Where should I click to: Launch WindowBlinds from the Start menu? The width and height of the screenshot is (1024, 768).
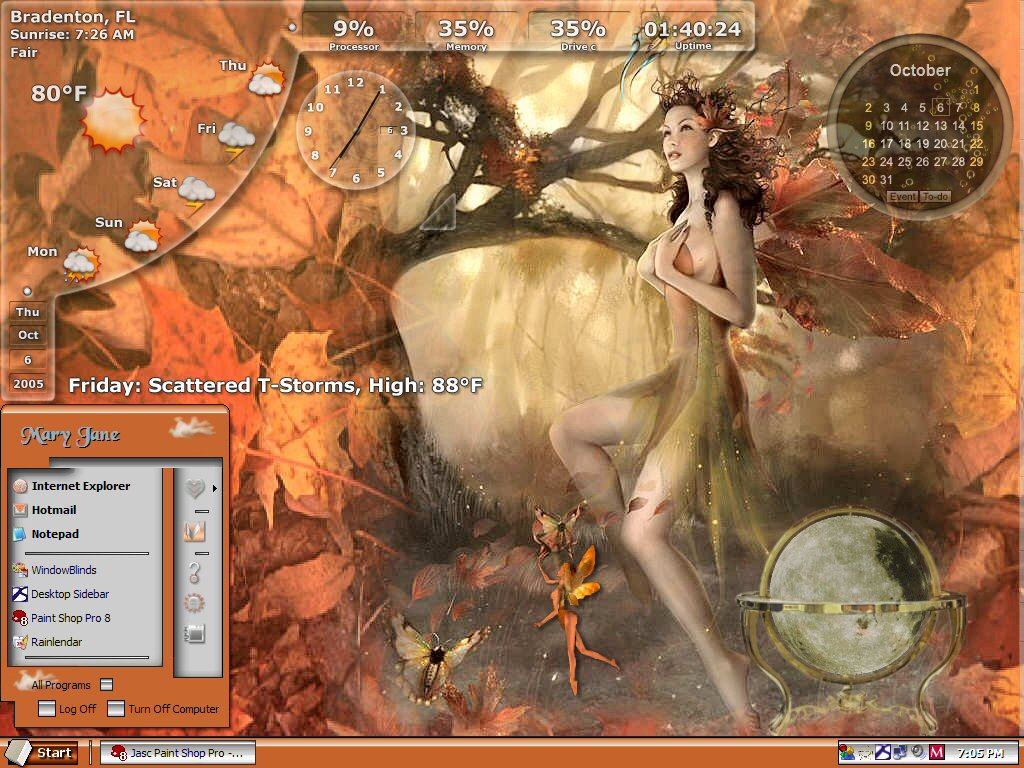click(x=55, y=570)
